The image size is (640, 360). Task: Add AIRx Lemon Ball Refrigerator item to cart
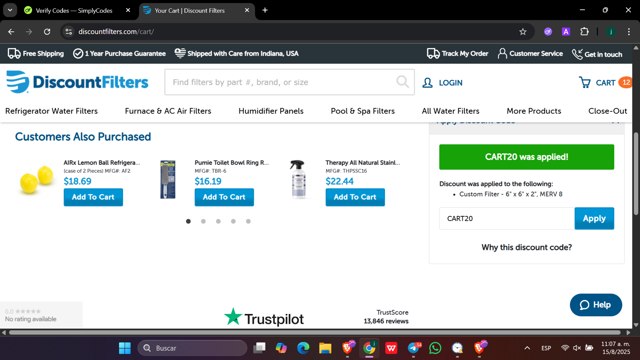pyautogui.click(x=93, y=197)
